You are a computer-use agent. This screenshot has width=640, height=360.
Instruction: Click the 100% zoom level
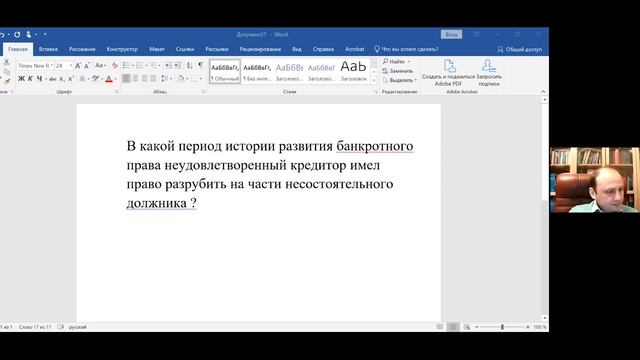pos(540,327)
